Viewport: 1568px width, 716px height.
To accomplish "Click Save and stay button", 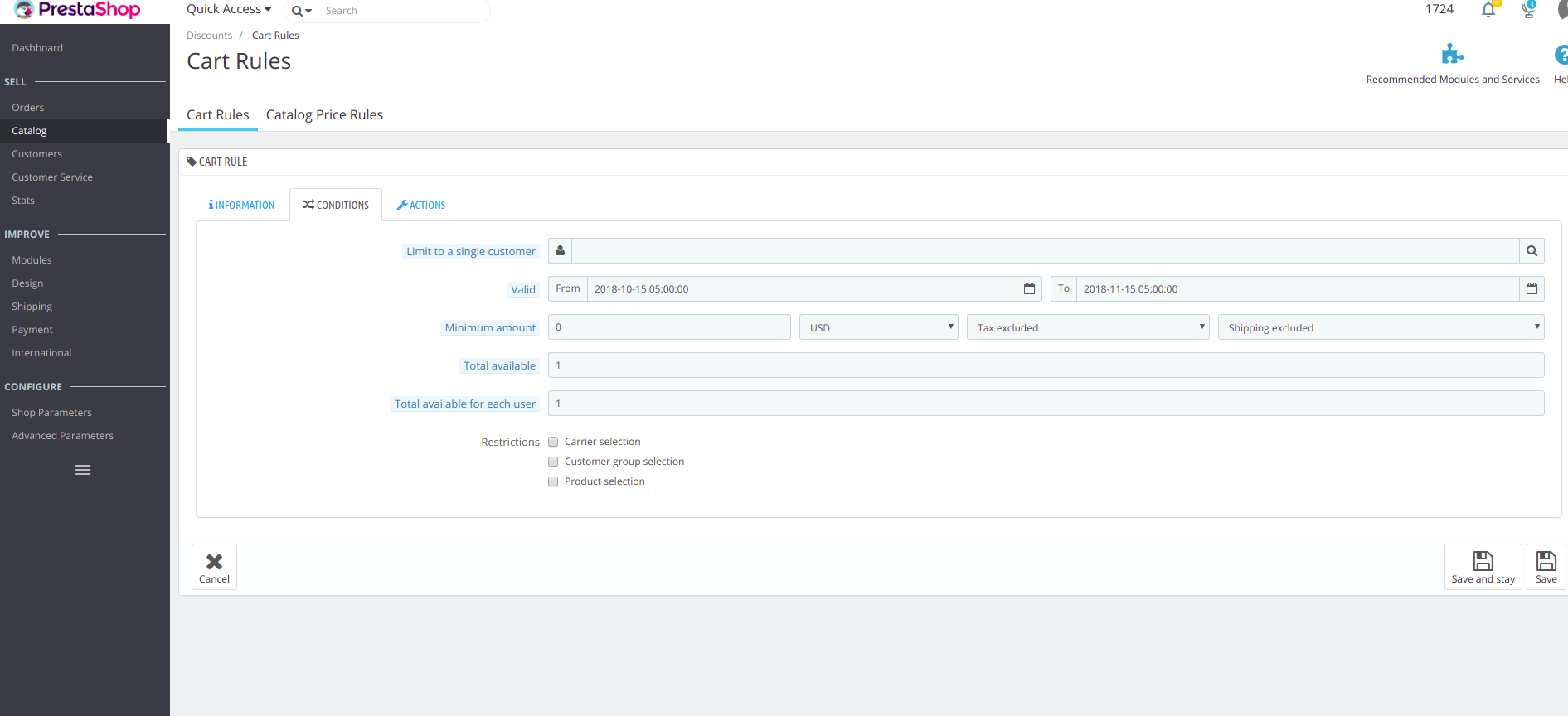I will click(x=1483, y=567).
